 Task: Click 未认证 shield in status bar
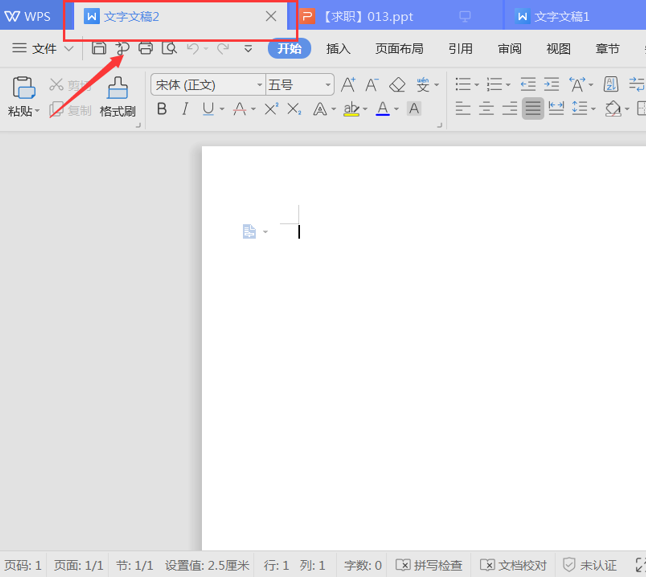(590, 565)
